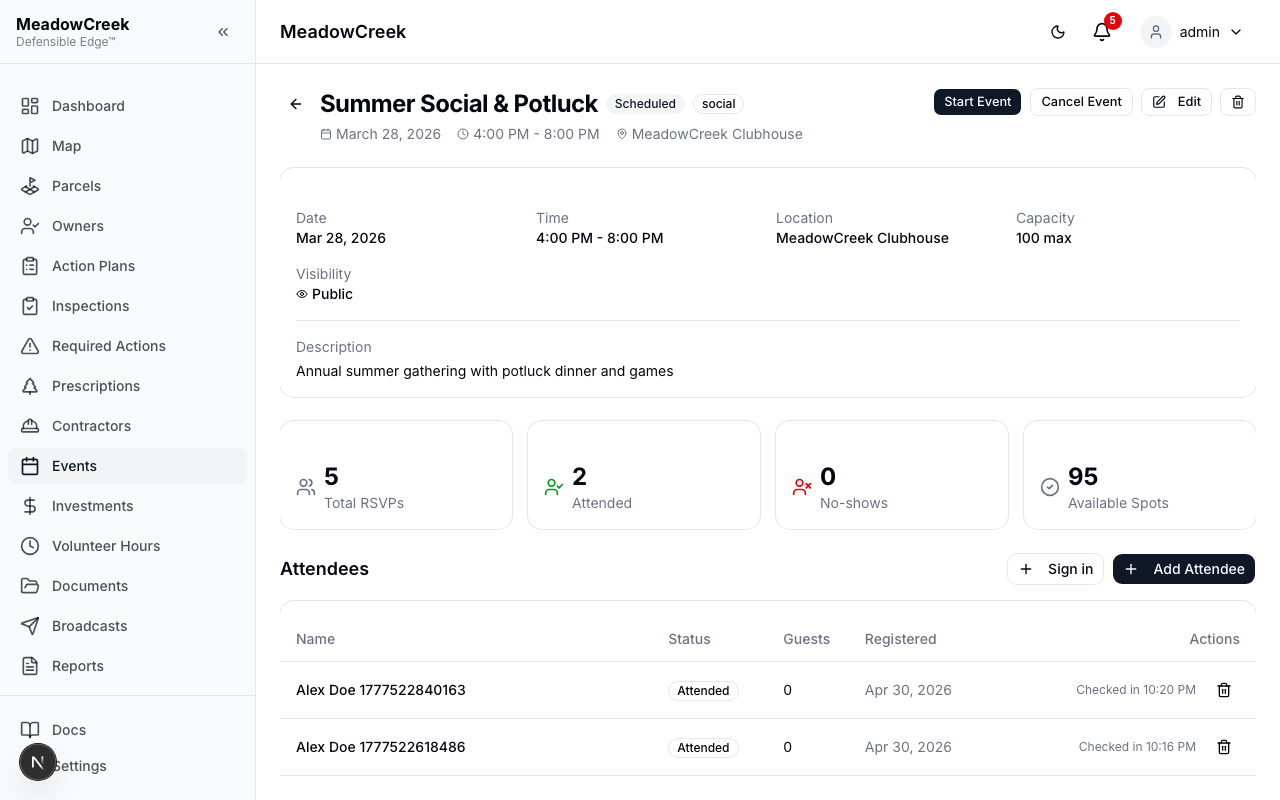Click the Public visibility eye icon
Screen dimensions: 1280x800
coord(302,295)
